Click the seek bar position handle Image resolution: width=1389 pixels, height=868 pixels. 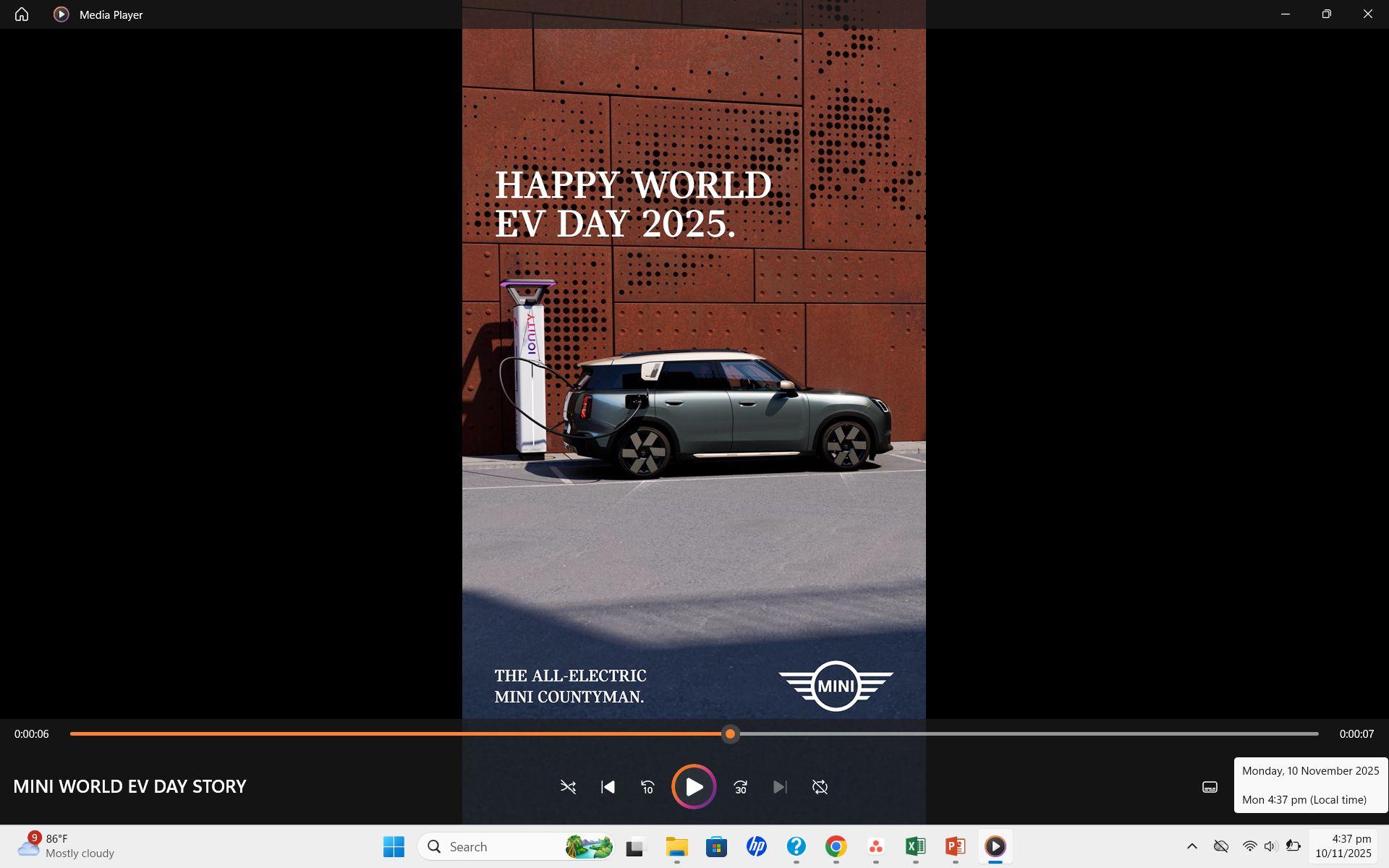coord(730,734)
